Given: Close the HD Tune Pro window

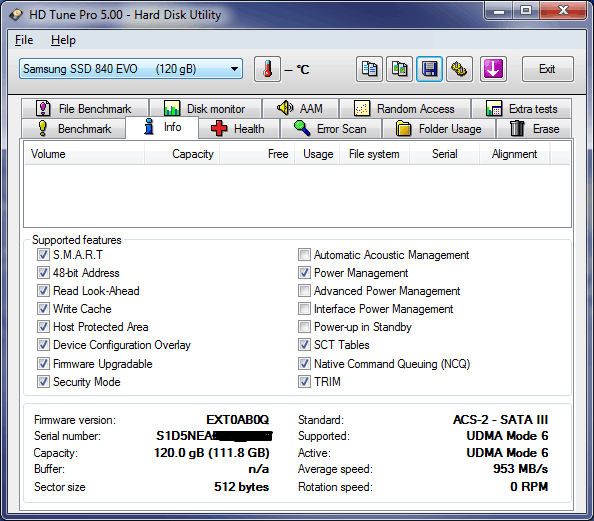Looking at the screenshot, I should click(563, 10).
